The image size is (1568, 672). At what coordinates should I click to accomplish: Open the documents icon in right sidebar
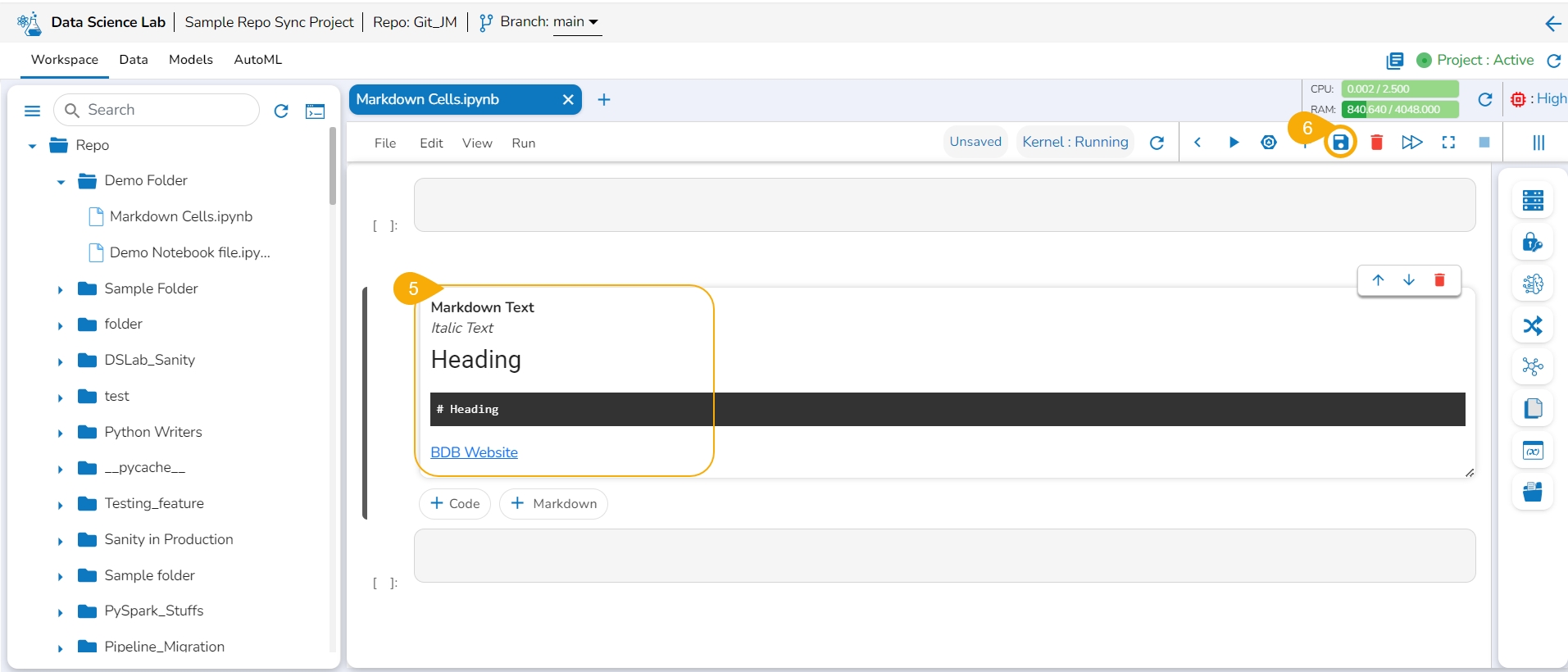(1533, 408)
